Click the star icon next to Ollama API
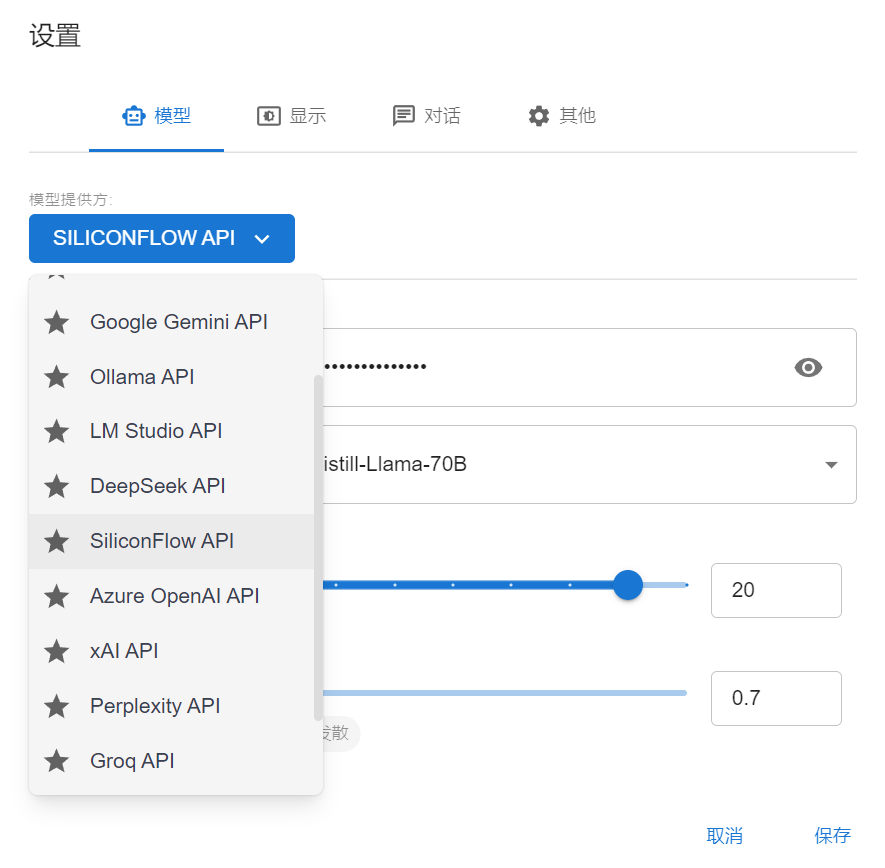Viewport: 885px width, 868px height. click(x=56, y=377)
